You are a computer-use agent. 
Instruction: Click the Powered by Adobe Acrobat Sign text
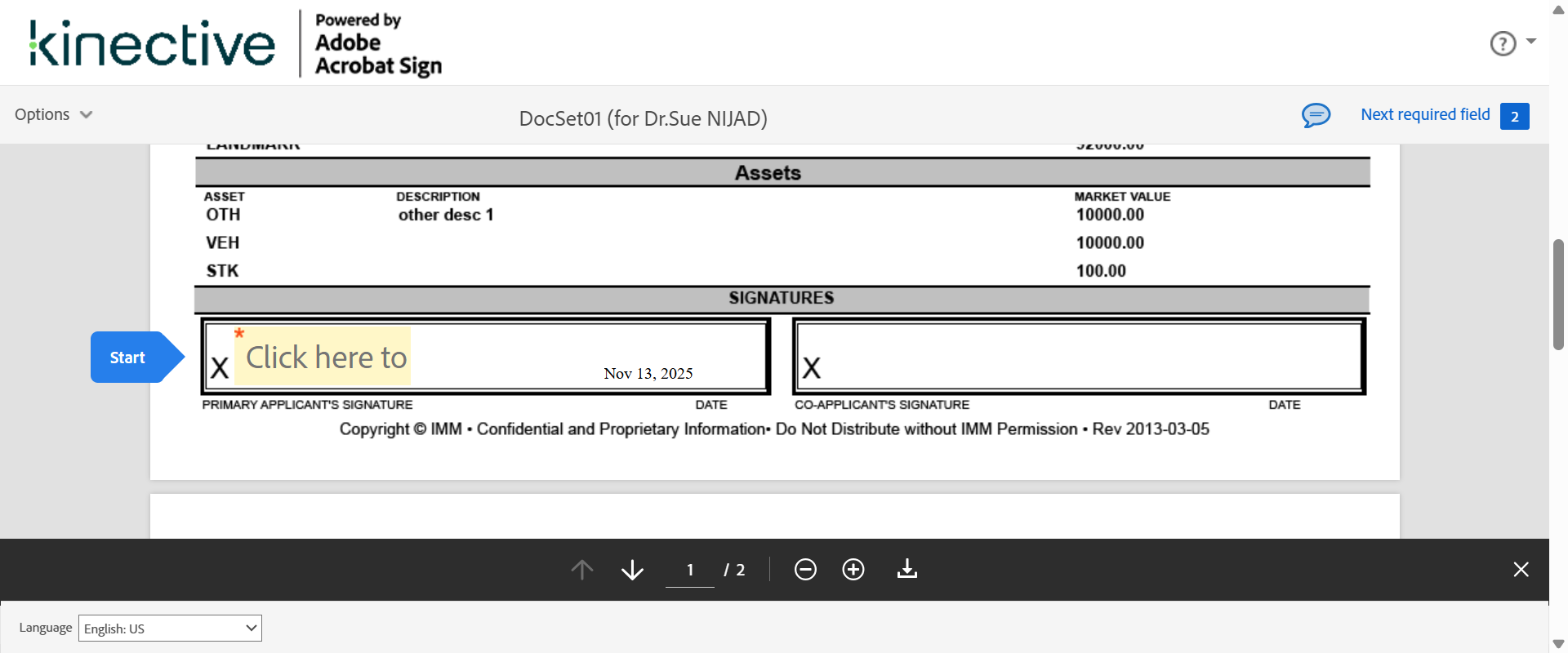(378, 44)
